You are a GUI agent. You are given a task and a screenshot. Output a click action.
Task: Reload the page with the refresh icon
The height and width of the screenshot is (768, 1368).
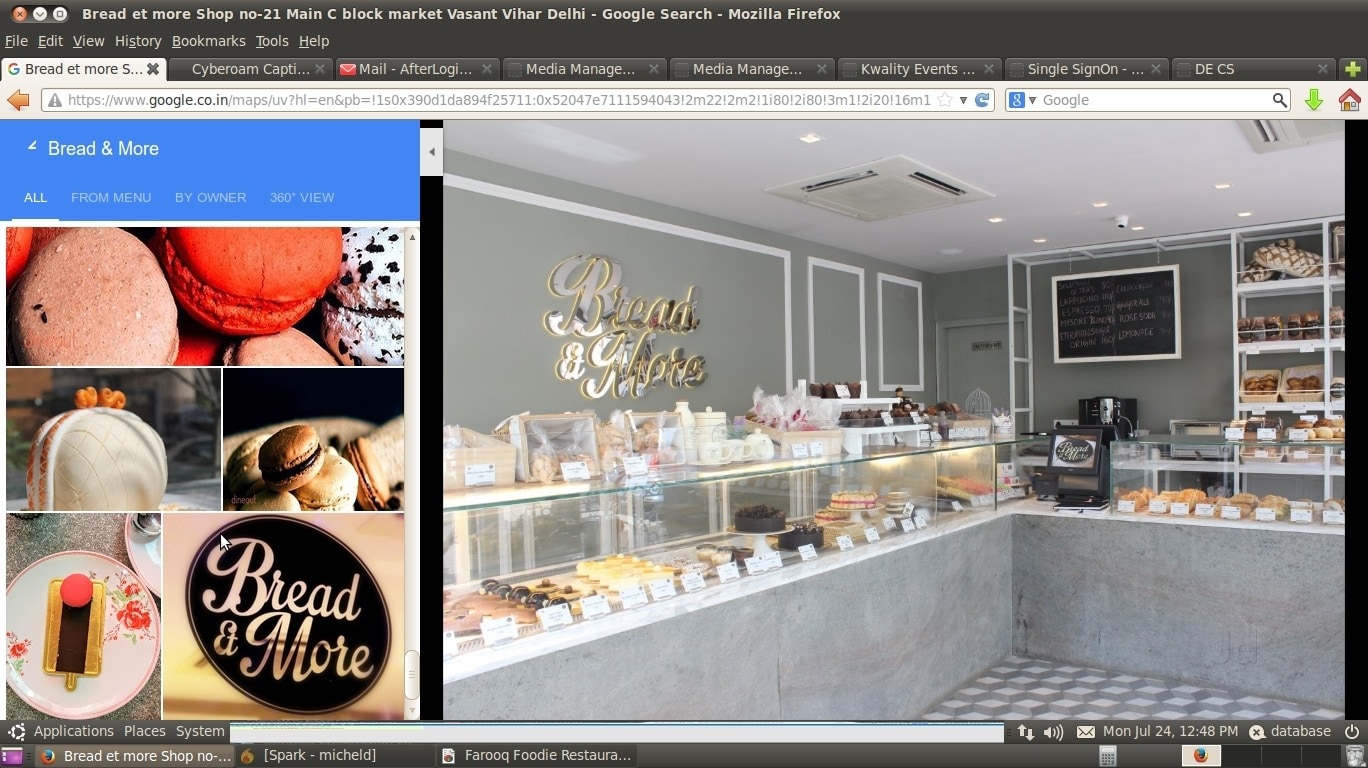tap(982, 100)
